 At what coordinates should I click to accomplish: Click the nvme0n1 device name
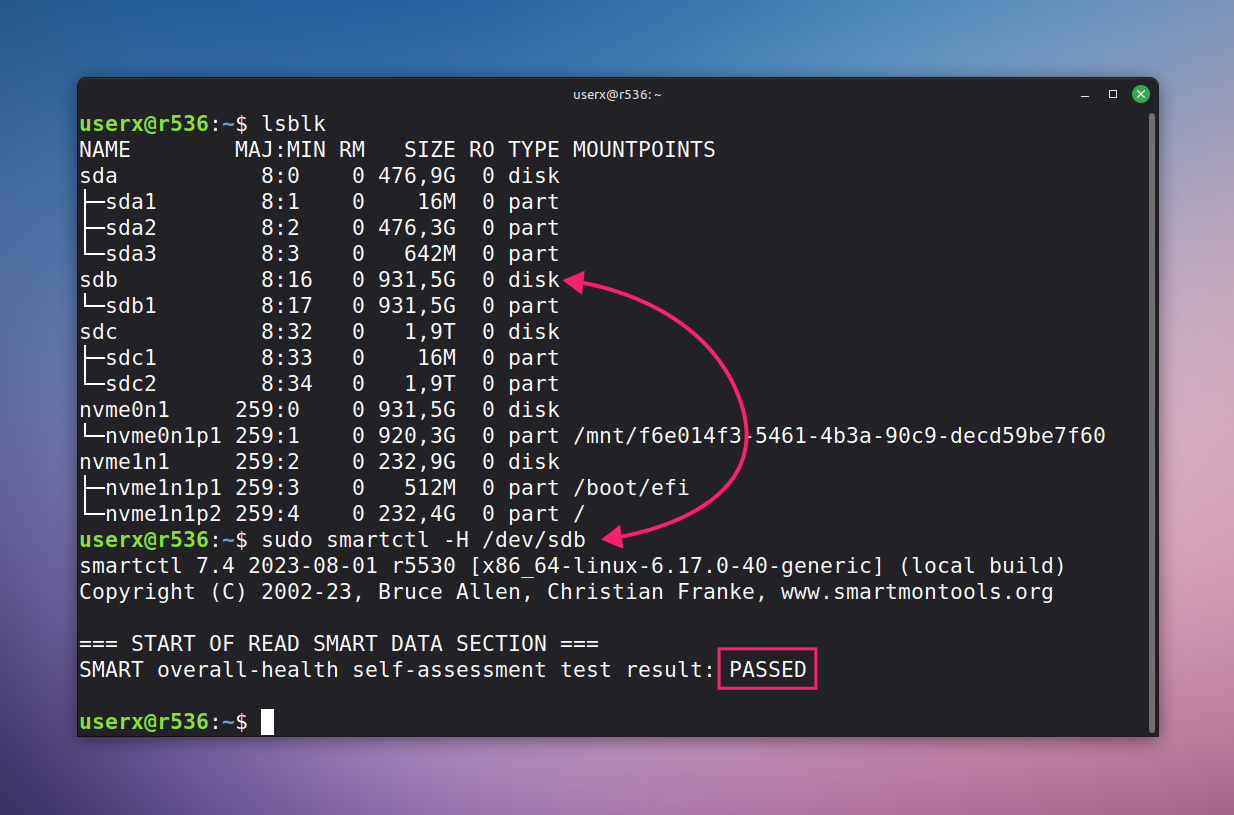(124, 410)
